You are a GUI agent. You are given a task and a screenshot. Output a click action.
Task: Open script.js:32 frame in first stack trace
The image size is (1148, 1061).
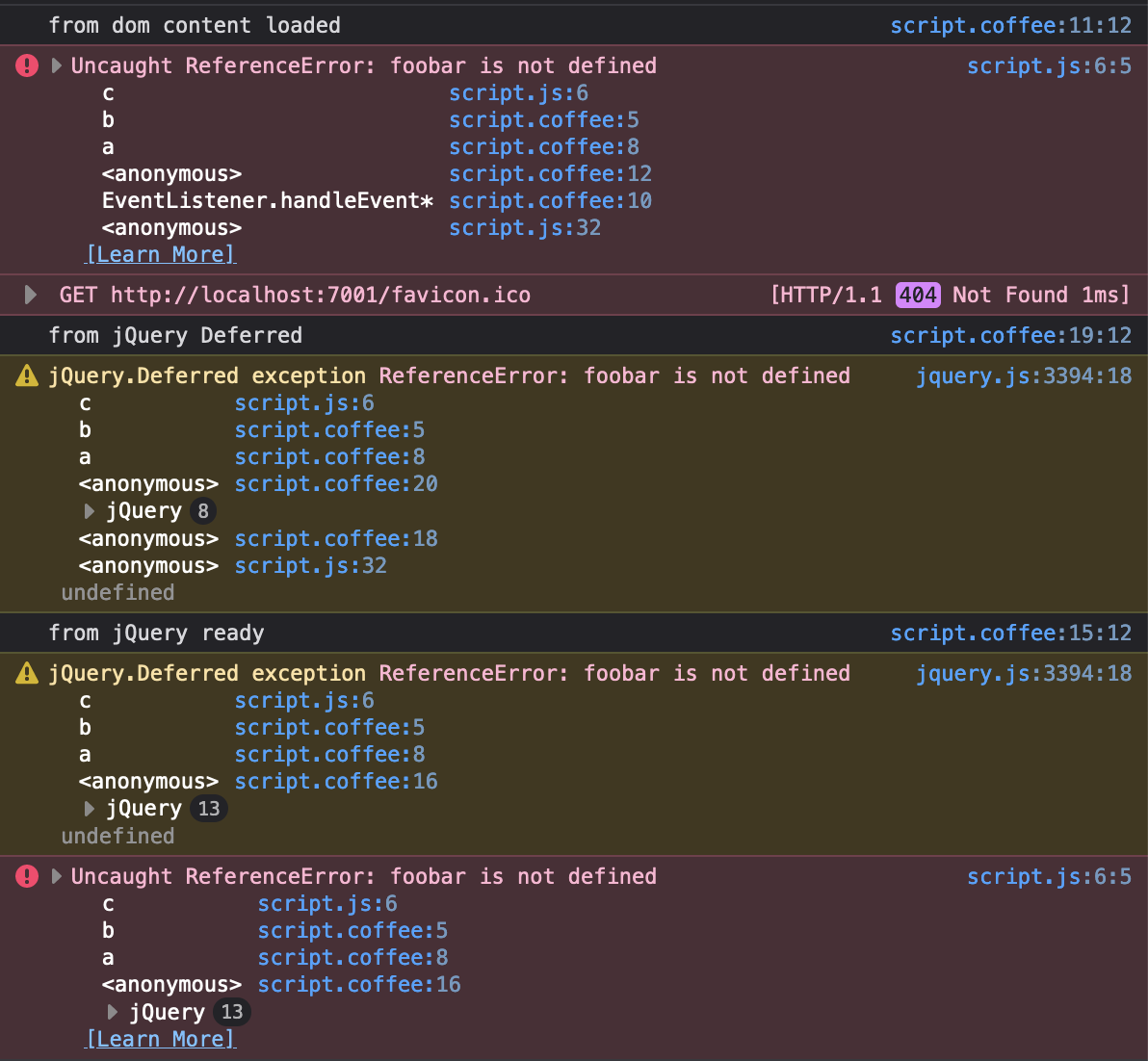coord(525,227)
